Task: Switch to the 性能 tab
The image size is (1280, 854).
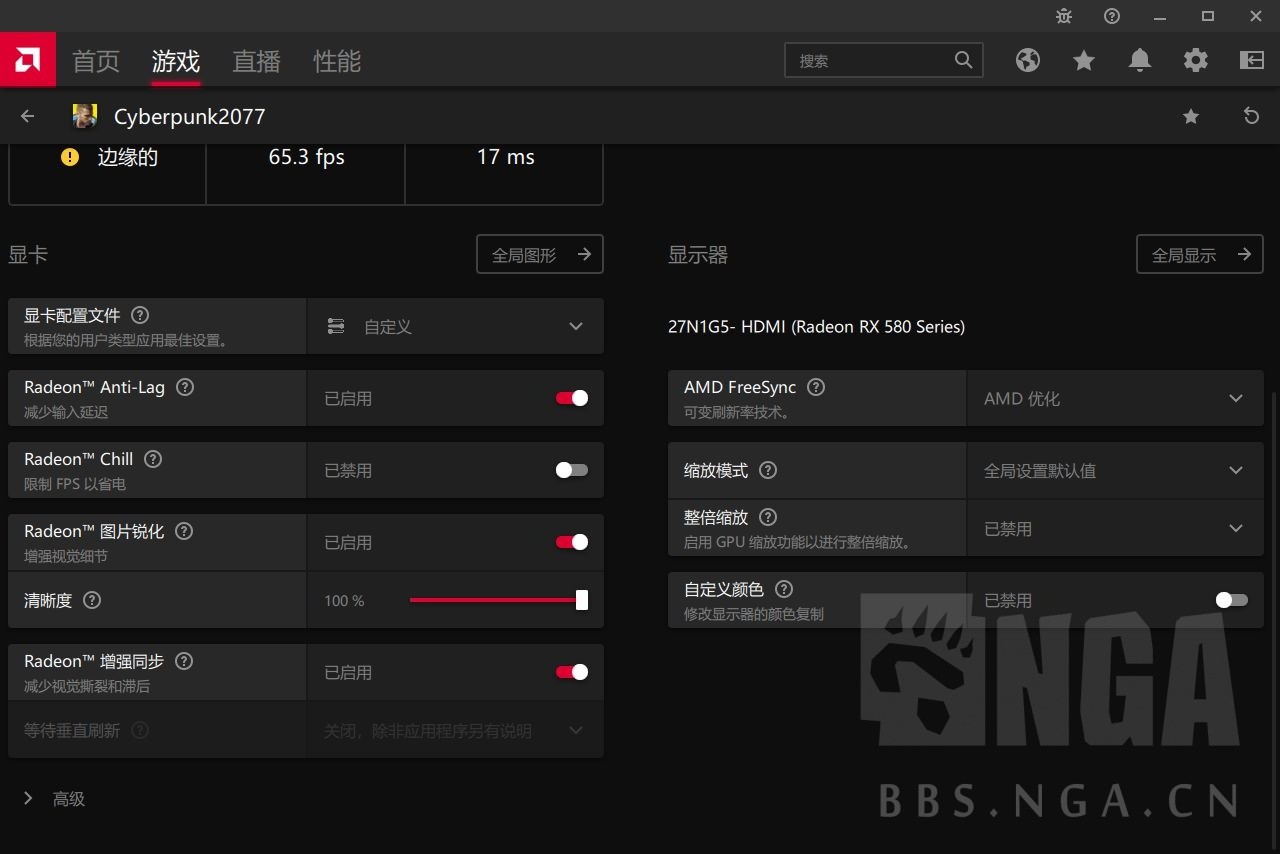Action: click(x=336, y=61)
